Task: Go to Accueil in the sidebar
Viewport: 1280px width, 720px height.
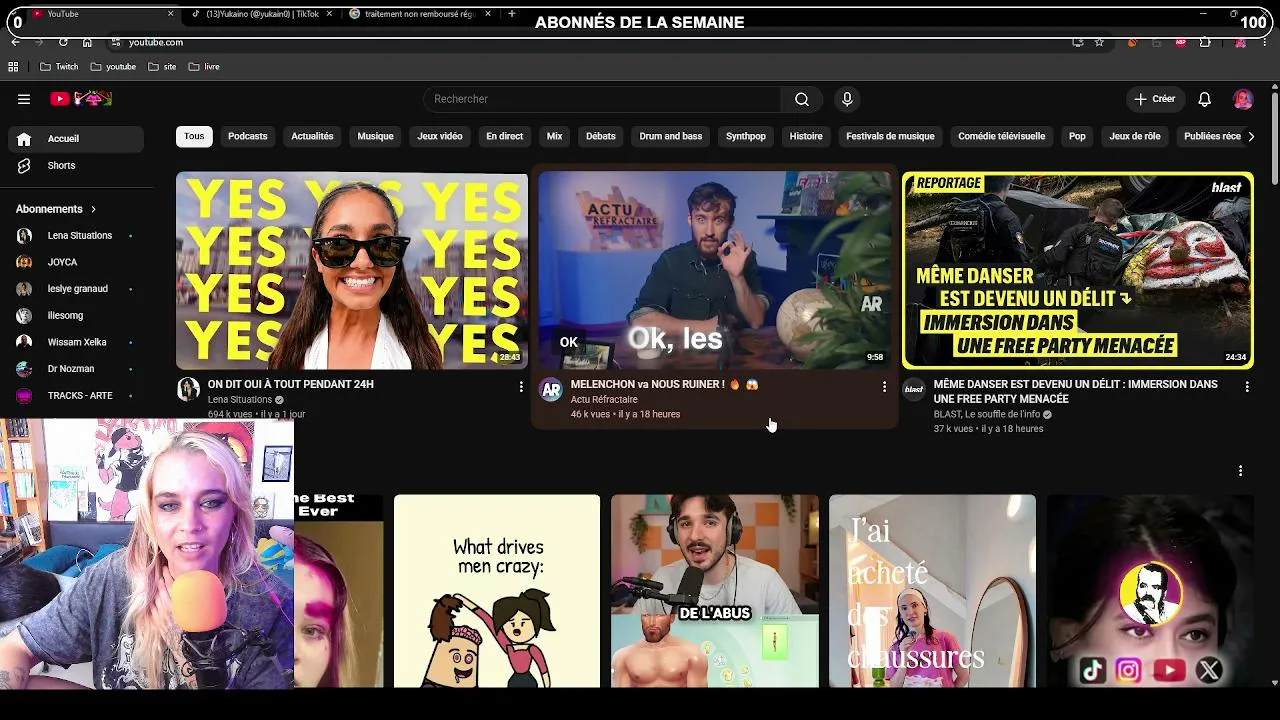Action: pos(76,139)
